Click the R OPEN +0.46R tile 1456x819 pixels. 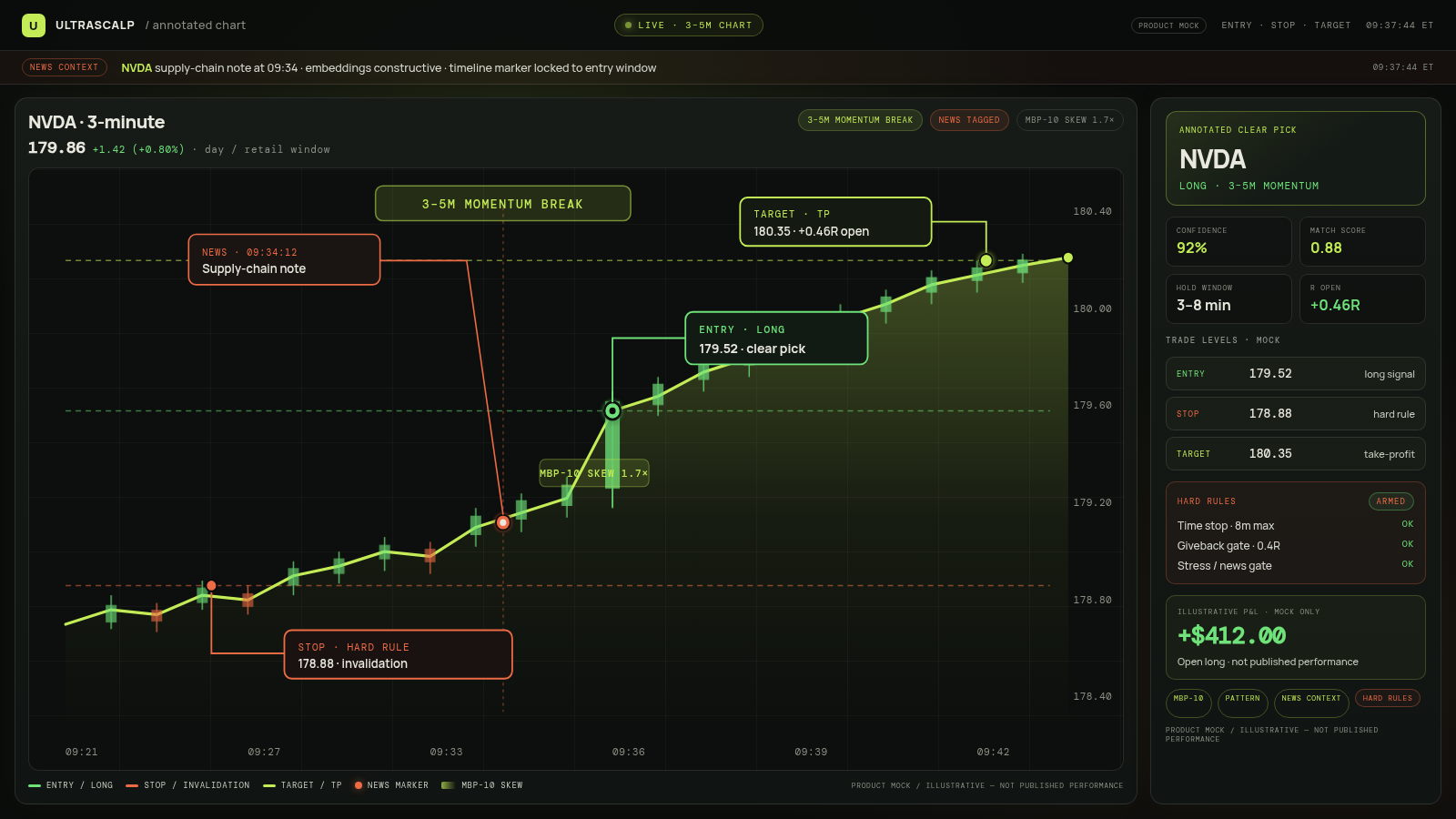[1362, 298]
